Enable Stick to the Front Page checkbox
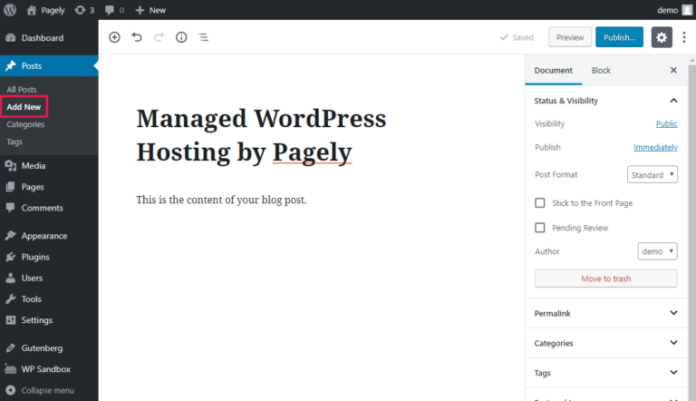Viewport: 696px width, 401px height. pos(540,203)
